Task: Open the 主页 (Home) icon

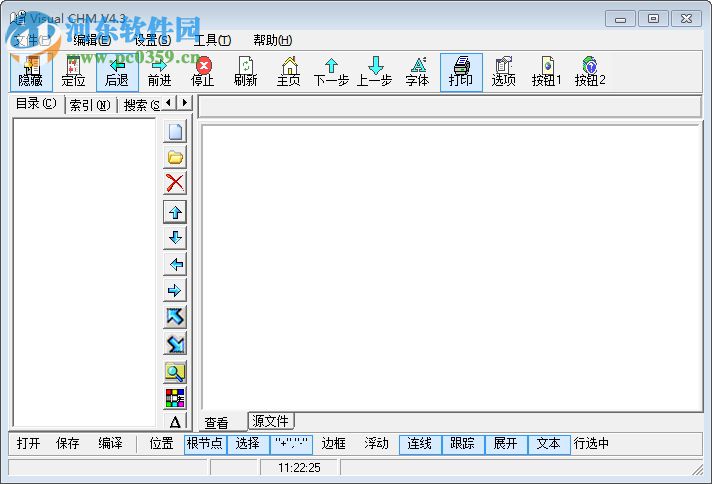Action: click(289, 72)
